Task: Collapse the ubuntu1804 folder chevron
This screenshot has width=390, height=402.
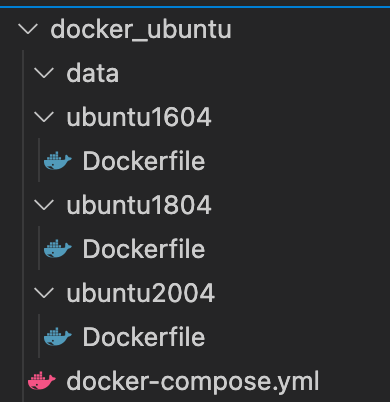Action: click(44, 205)
